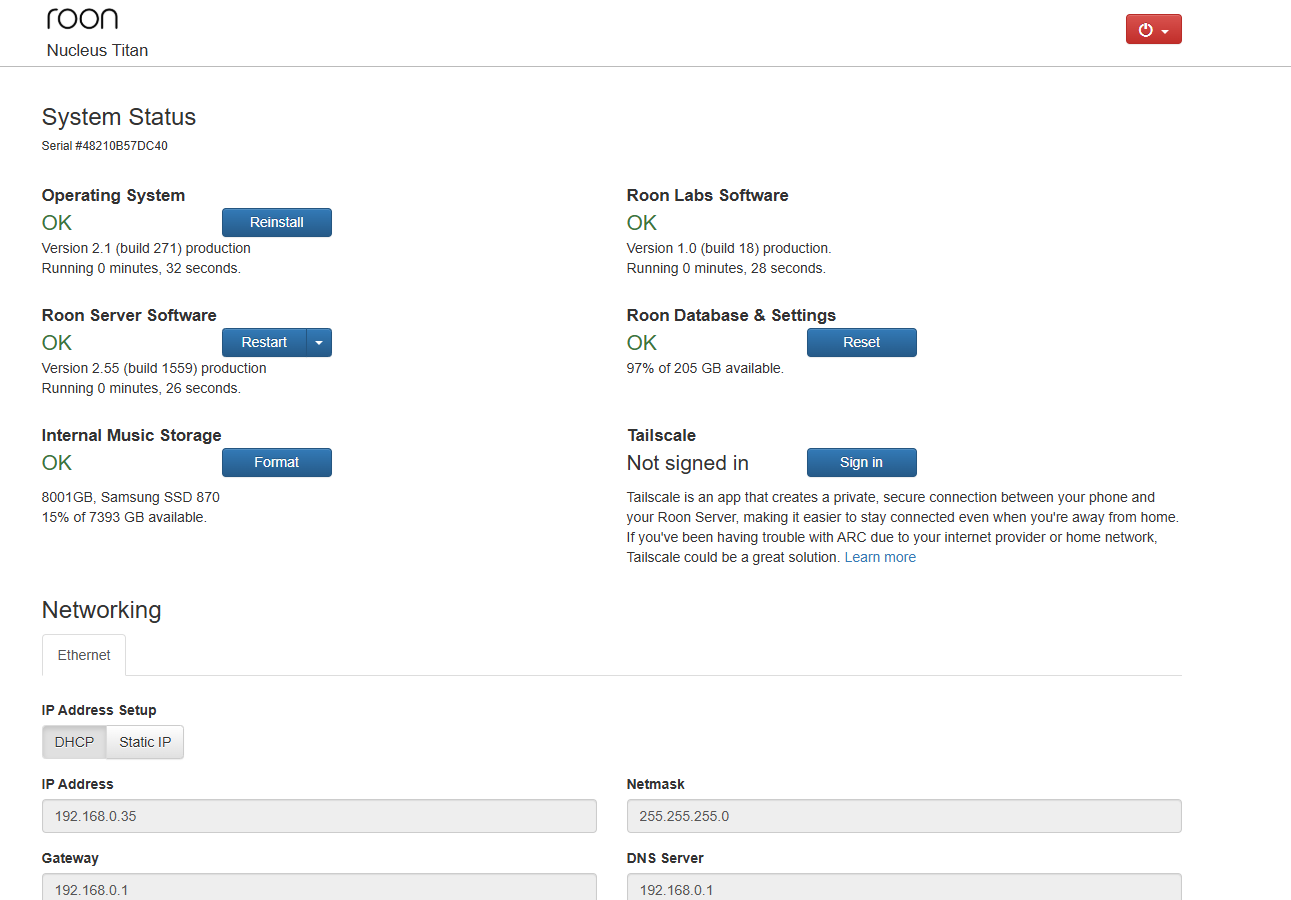
Task: Click the Internal Music Storage OK status
Action: 57,462
